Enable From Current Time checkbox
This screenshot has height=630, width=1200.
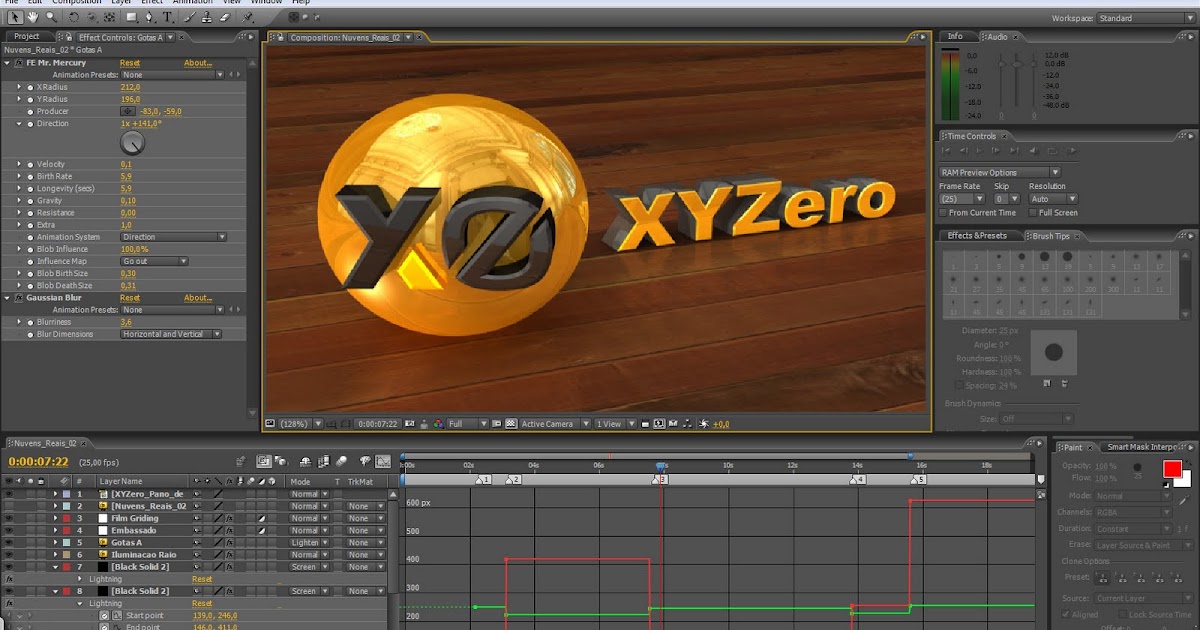[943, 212]
